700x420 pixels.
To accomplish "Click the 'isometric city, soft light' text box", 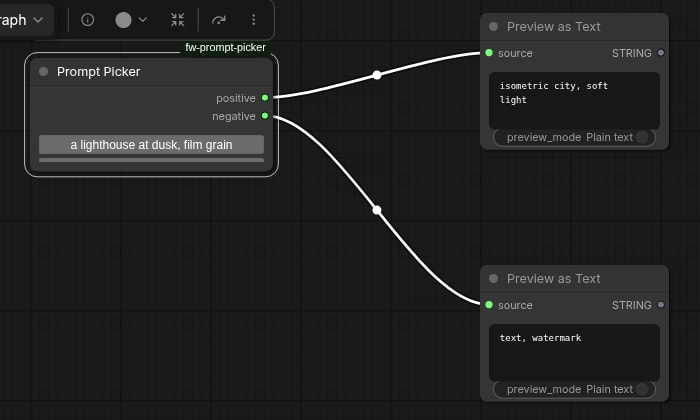I will 574,100.
